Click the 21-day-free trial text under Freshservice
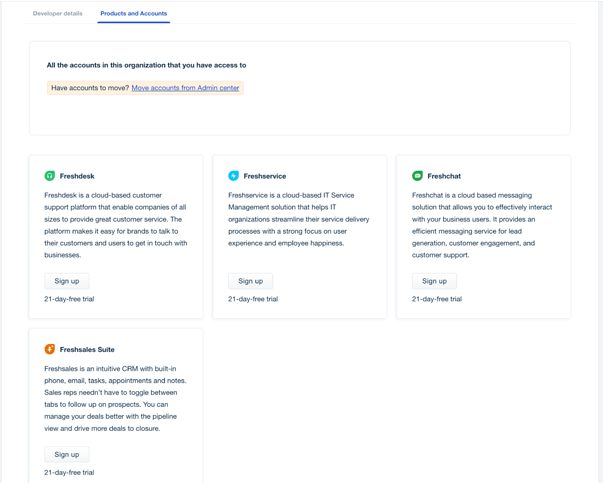Screen dimensions: 603x500 253,299
